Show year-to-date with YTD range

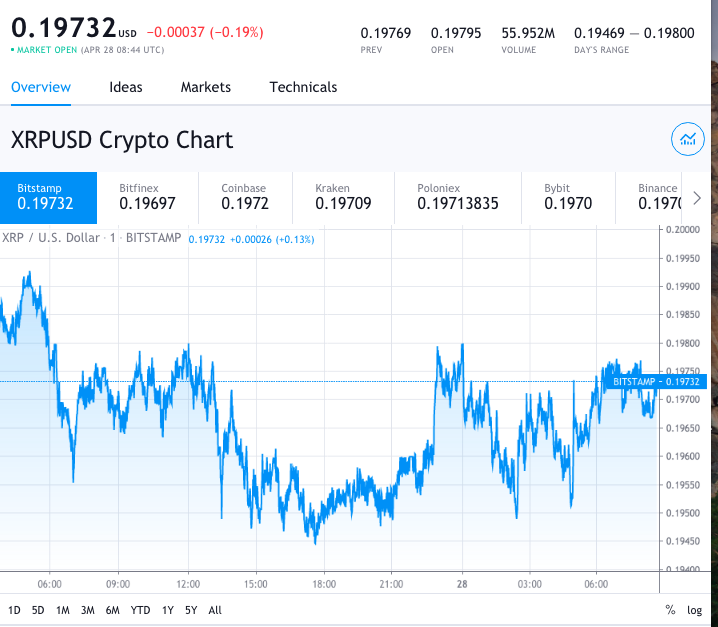point(141,610)
